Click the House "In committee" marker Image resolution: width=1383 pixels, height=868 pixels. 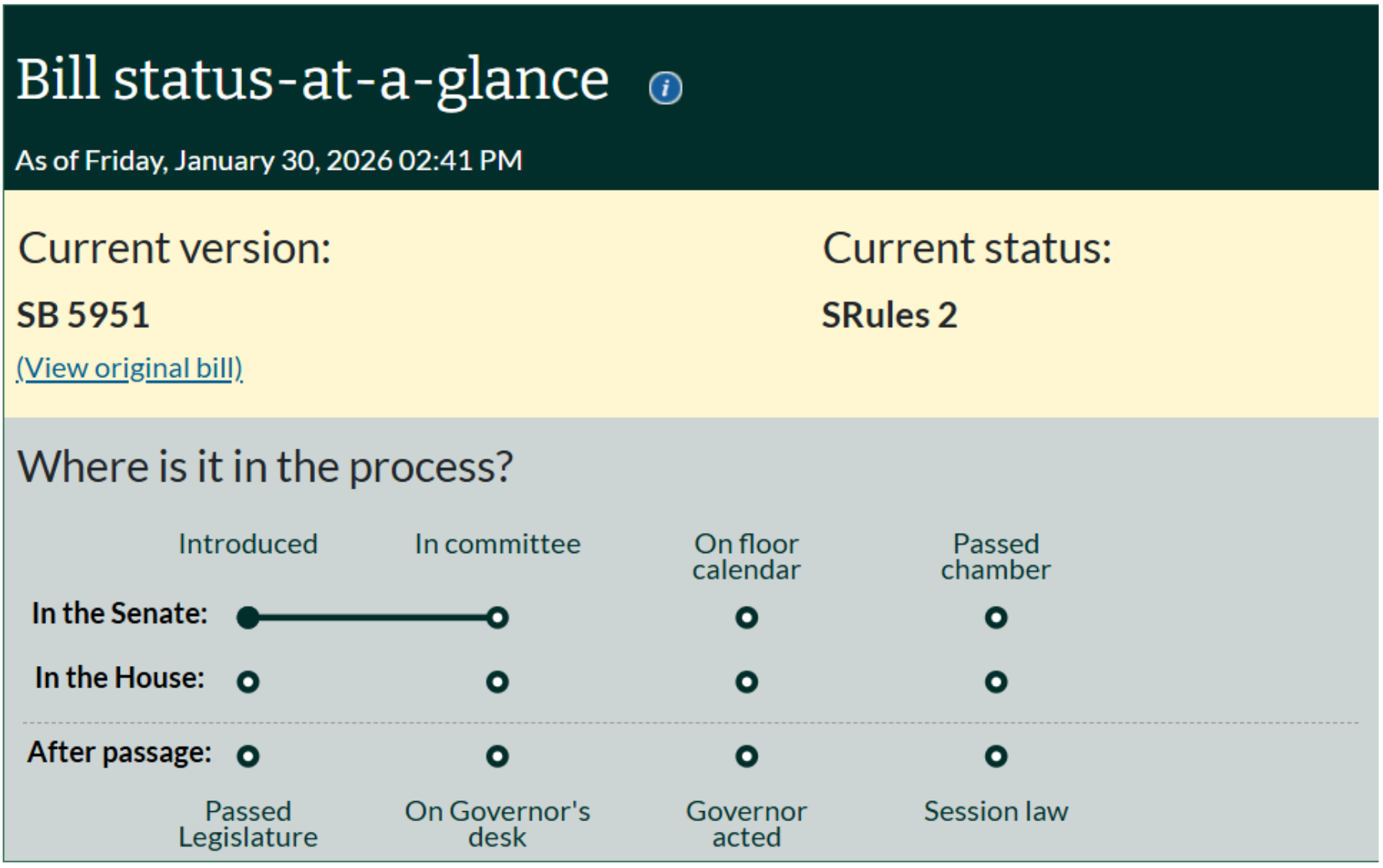point(496,681)
